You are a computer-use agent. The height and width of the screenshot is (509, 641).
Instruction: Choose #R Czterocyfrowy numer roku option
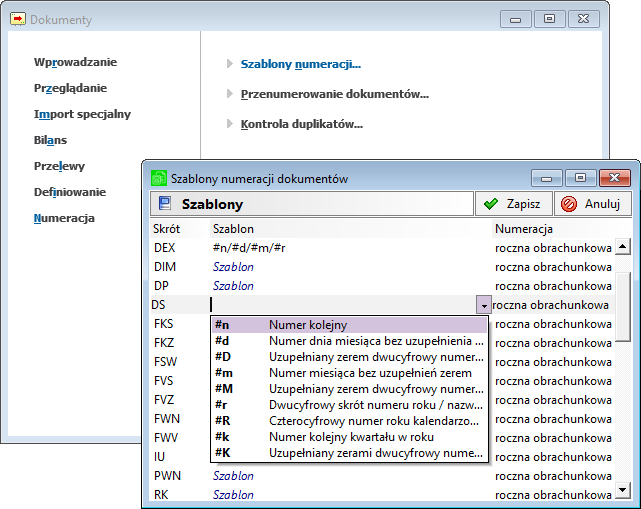[x=350, y=421]
